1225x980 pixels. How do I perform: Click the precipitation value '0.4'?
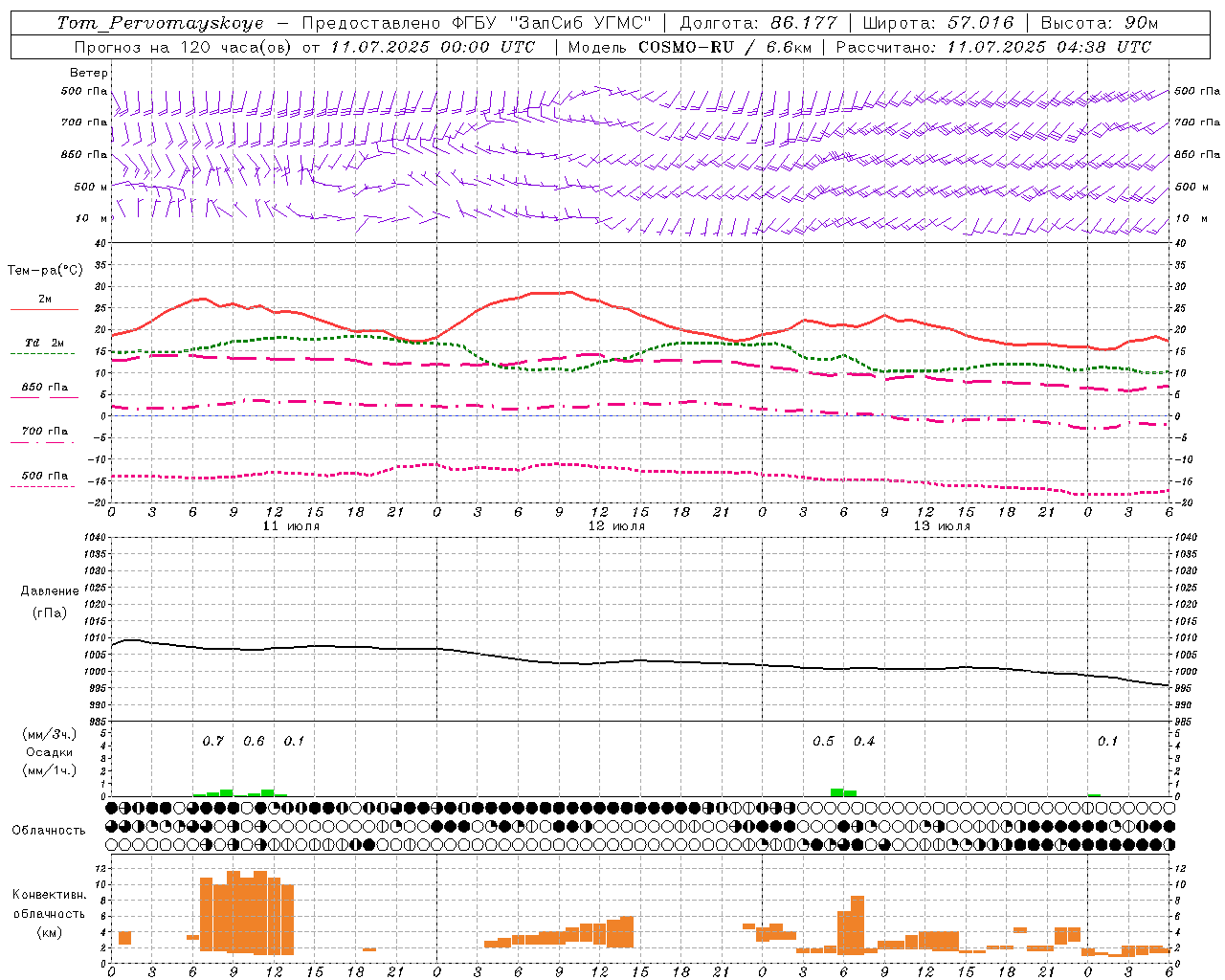click(864, 742)
